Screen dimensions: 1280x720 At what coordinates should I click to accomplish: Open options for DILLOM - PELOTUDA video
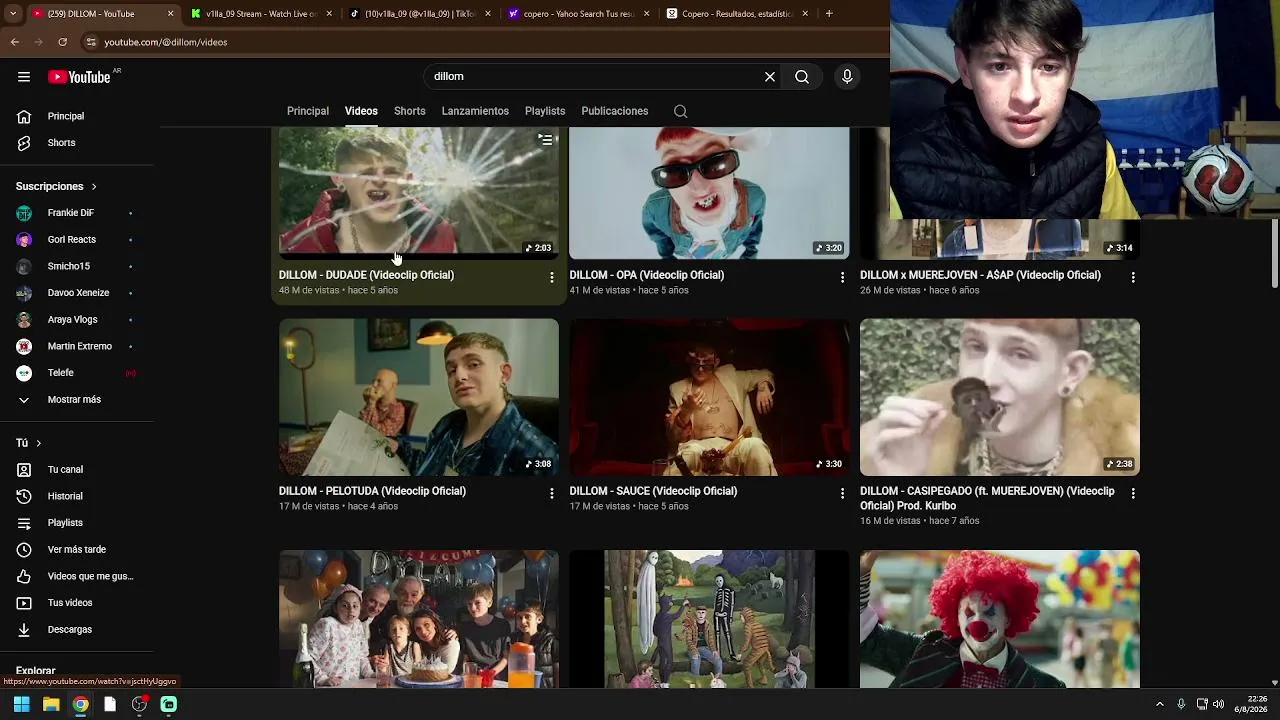(x=551, y=493)
